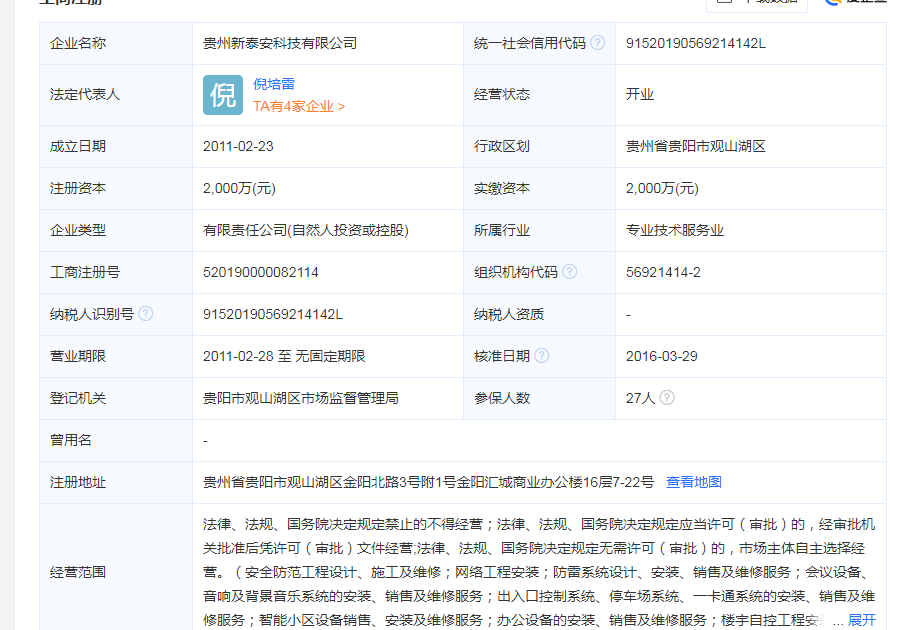
Task: Open the help icon beside 核准日期
Action: 541,355
